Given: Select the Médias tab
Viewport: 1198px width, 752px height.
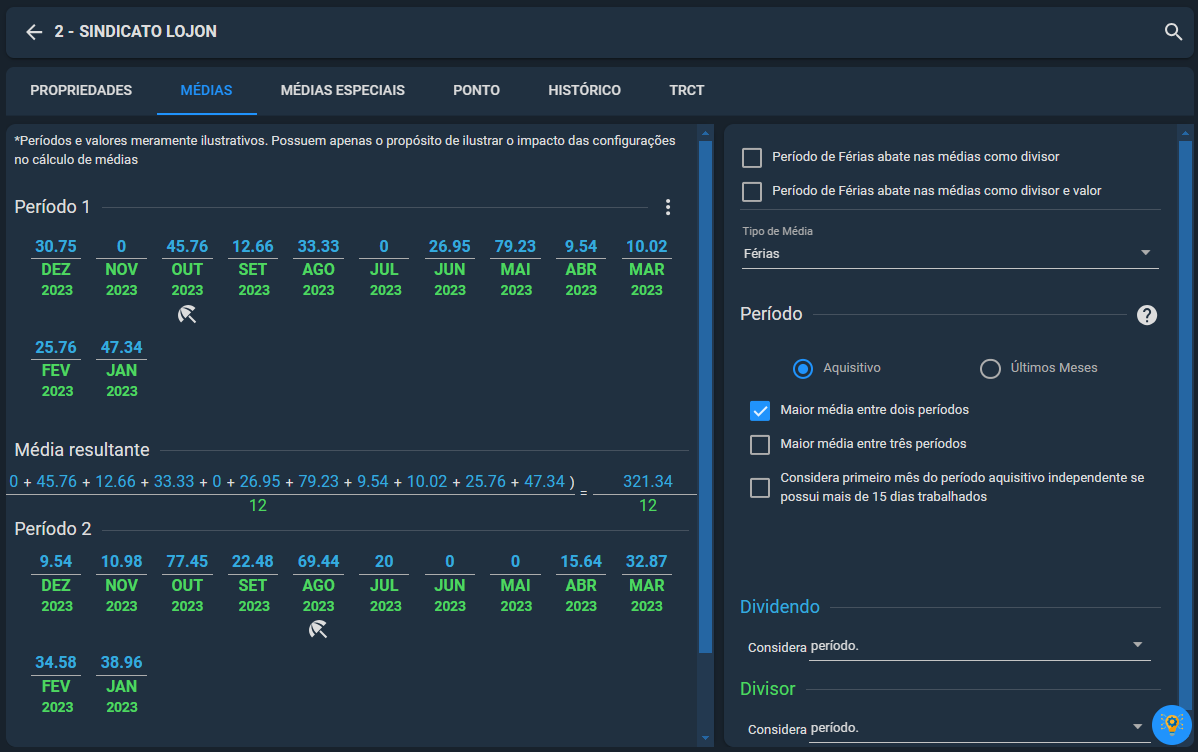Looking at the screenshot, I should tap(206, 90).
